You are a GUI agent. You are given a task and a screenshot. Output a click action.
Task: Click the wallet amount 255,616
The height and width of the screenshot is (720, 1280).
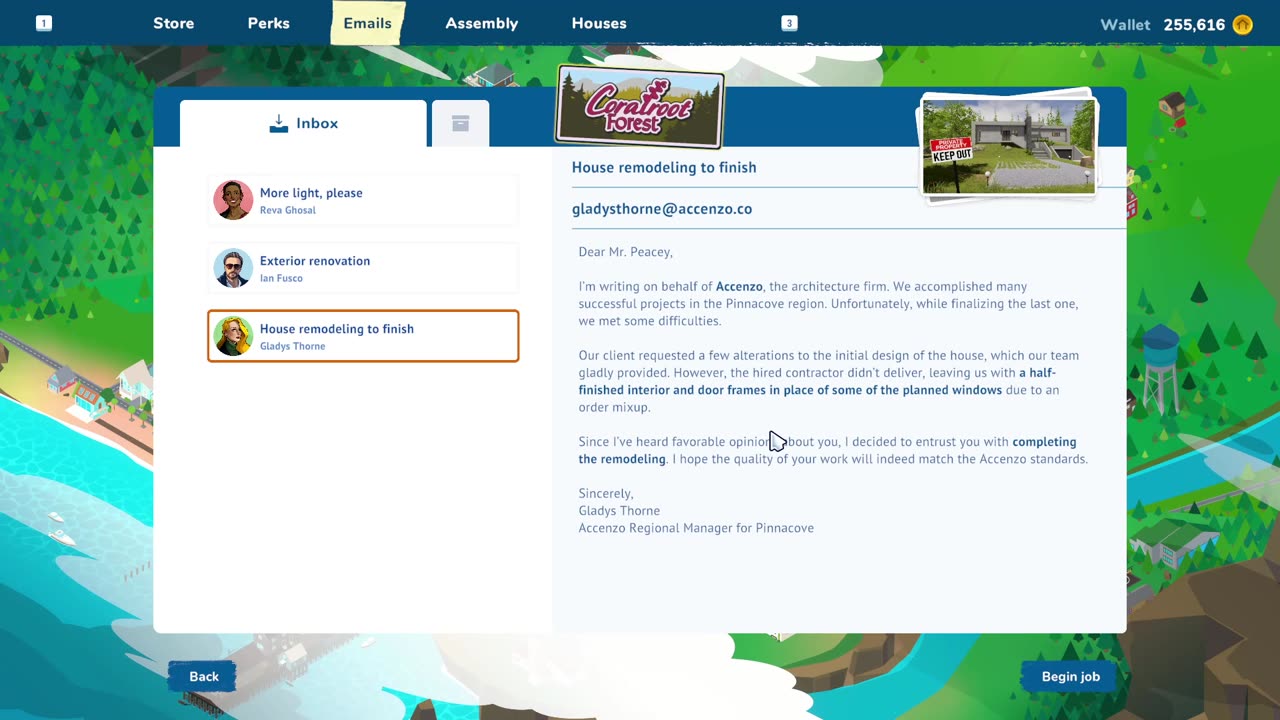(1194, 25)
